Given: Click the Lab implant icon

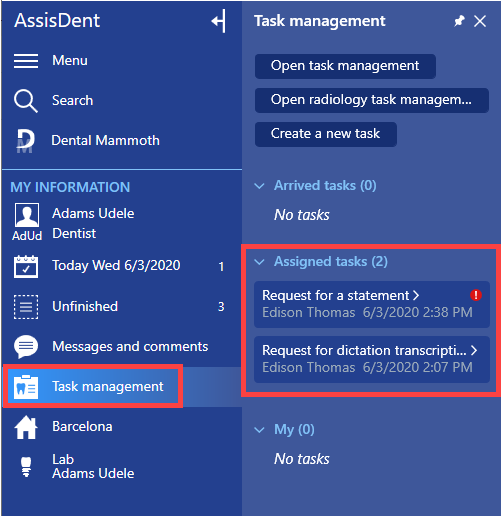Looking at the screenshot, I should (x=26, y=467).
